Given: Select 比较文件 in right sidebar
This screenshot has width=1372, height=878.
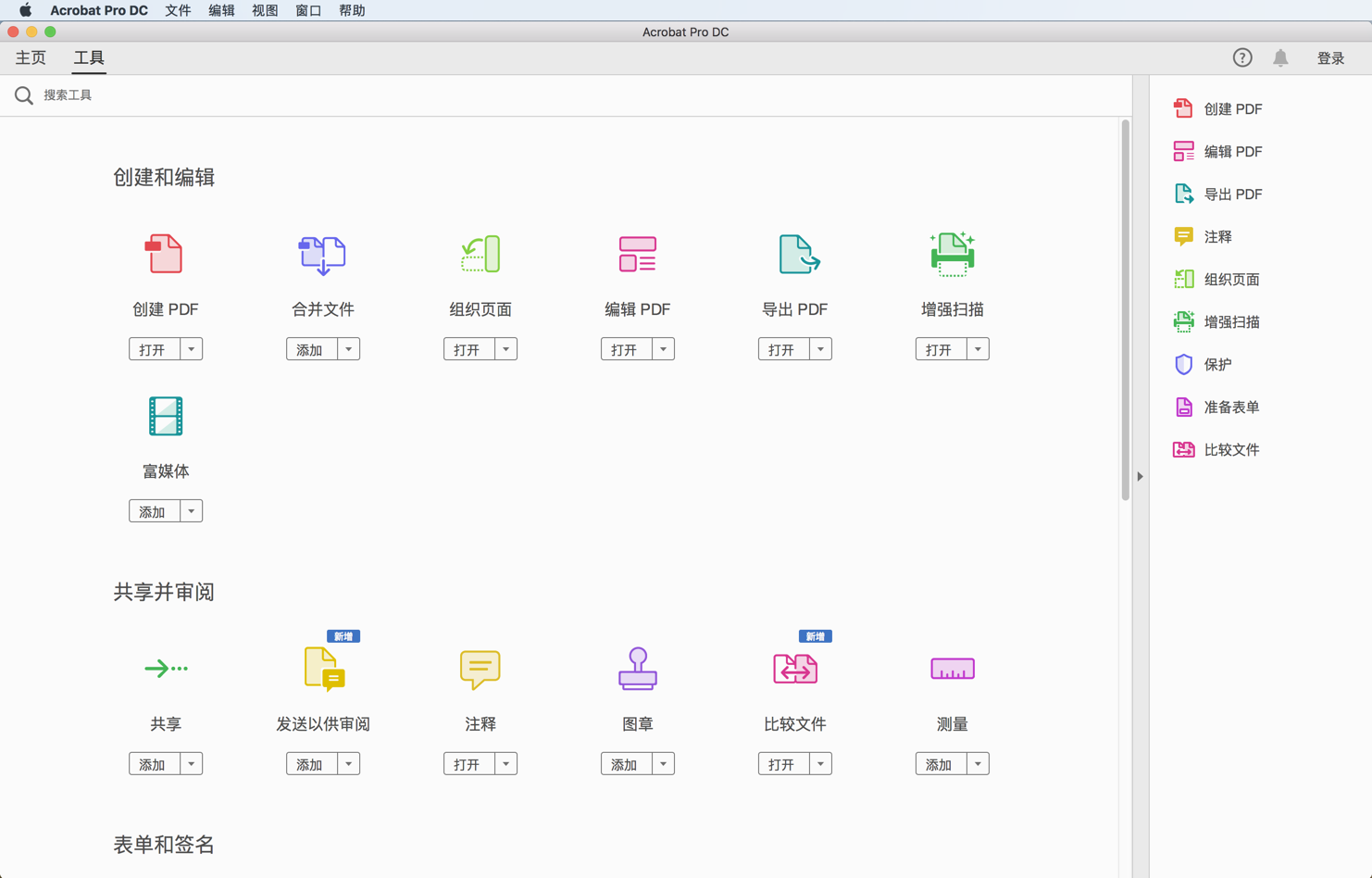Looking at the screenshot, I should 1216,449.
